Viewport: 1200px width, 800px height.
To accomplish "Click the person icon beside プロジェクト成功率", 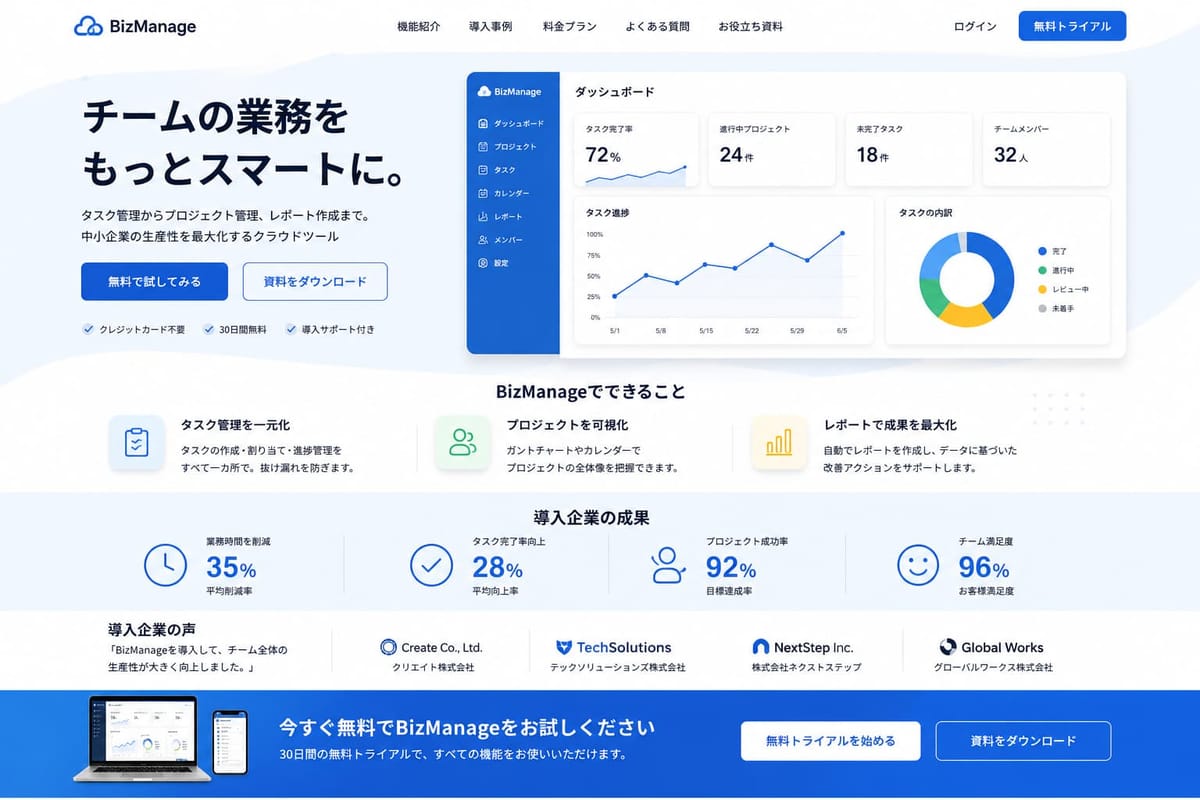I will [667, 565].
